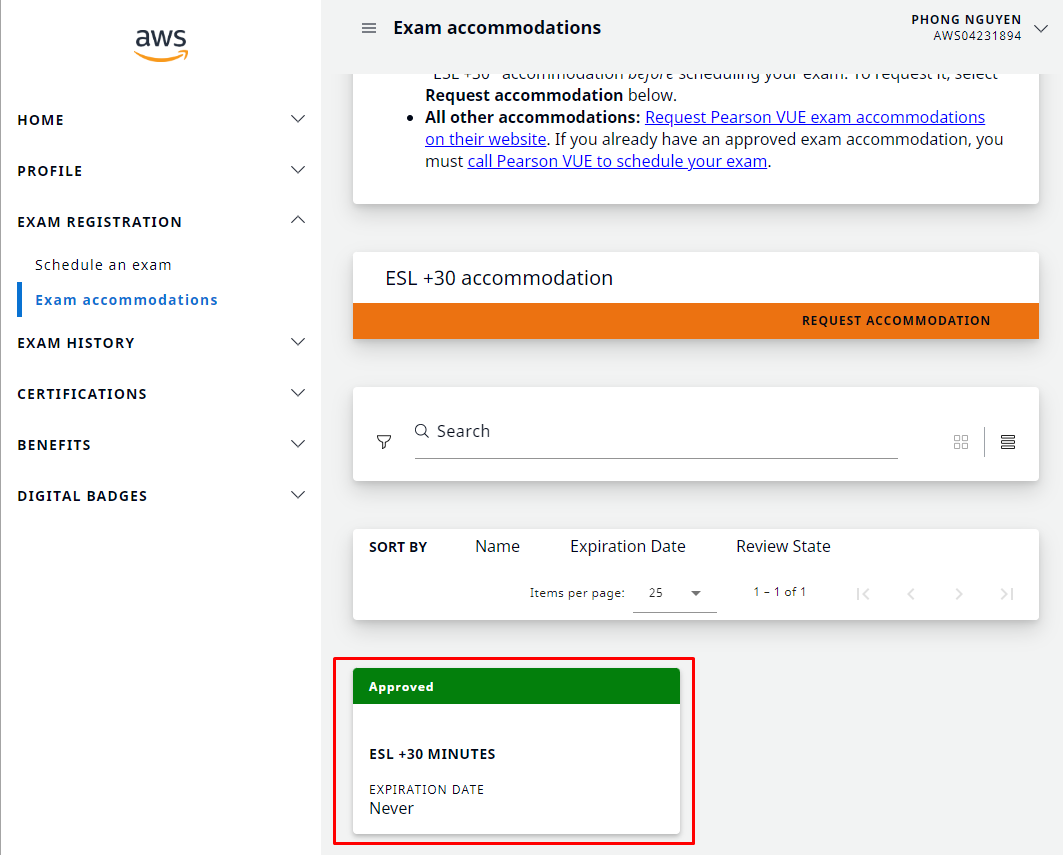Viewport: 1063px width, 855px height.
Task: Switch to grid view icon
Action: tap(961, 442)
